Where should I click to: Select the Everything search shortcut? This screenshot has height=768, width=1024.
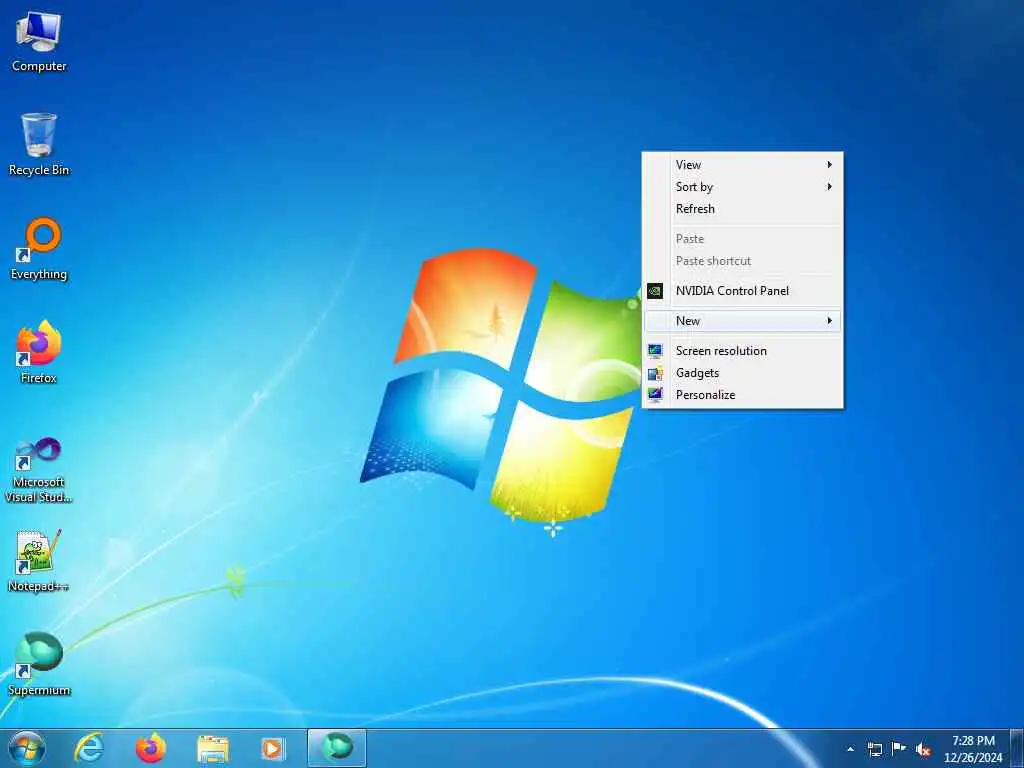click(39, 249)
